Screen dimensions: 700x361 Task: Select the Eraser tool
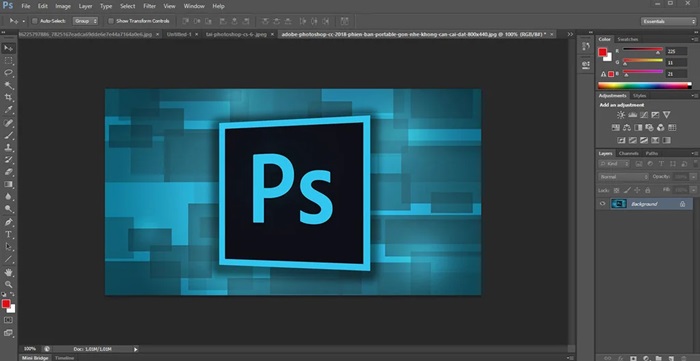(8, 172)
